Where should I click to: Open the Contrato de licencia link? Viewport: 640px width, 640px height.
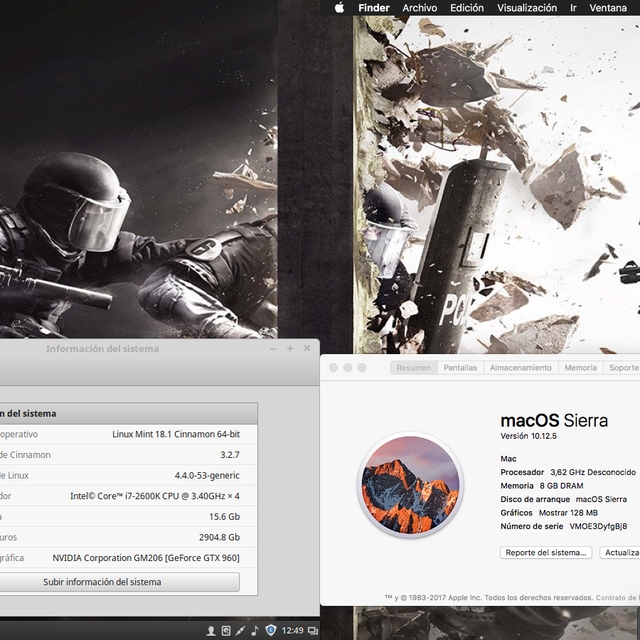pos(618,598)
